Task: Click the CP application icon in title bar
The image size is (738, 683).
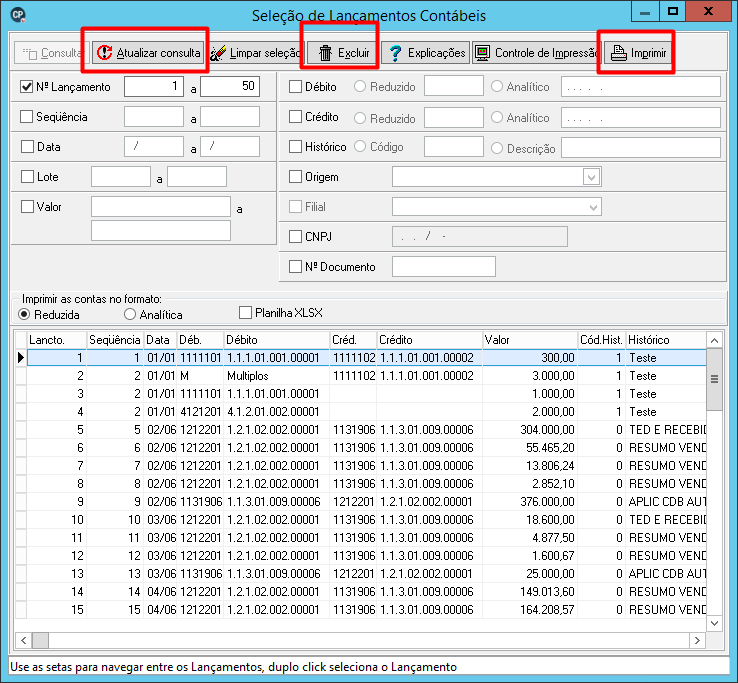Action: click(18, 15)
